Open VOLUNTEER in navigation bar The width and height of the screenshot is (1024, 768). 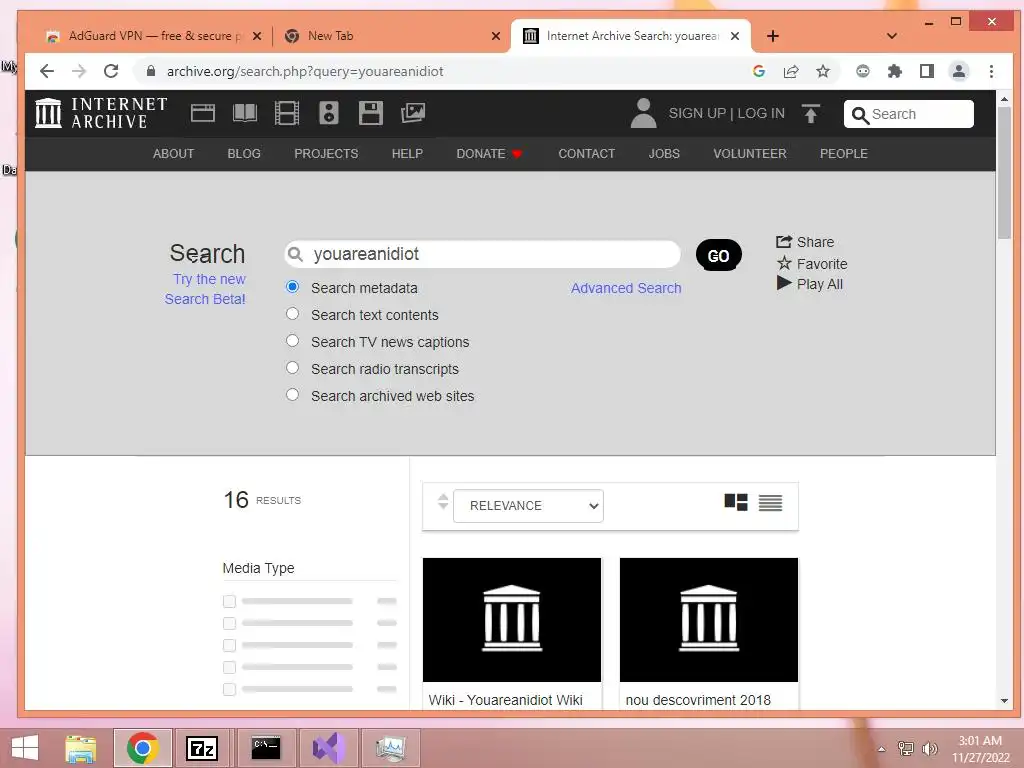[750, 153]
